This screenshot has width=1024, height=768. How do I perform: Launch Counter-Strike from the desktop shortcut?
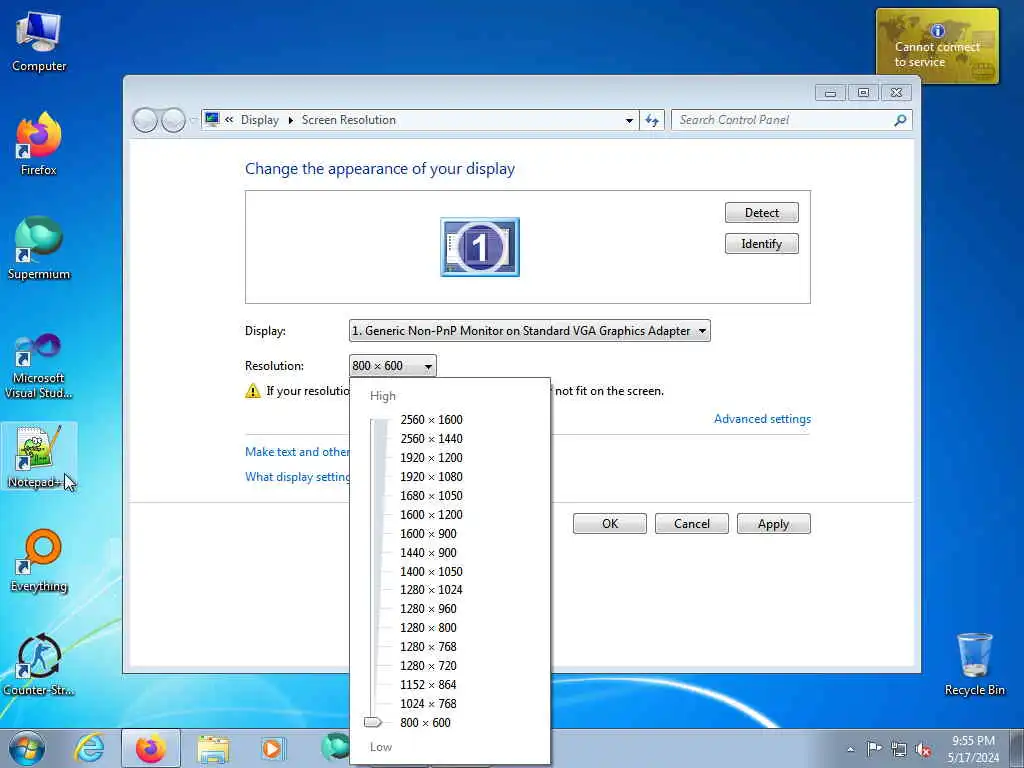pos(39,664)
